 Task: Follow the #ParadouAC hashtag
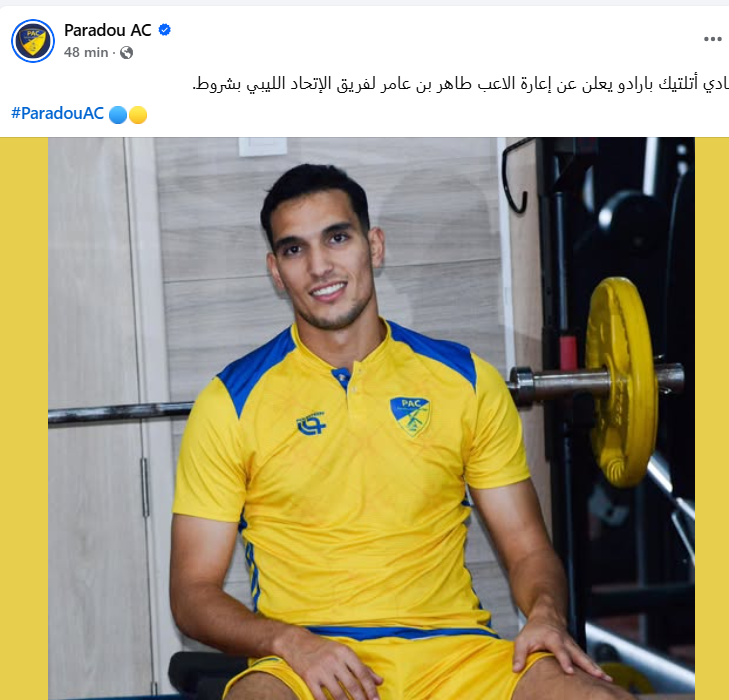(x=58, y=113)
